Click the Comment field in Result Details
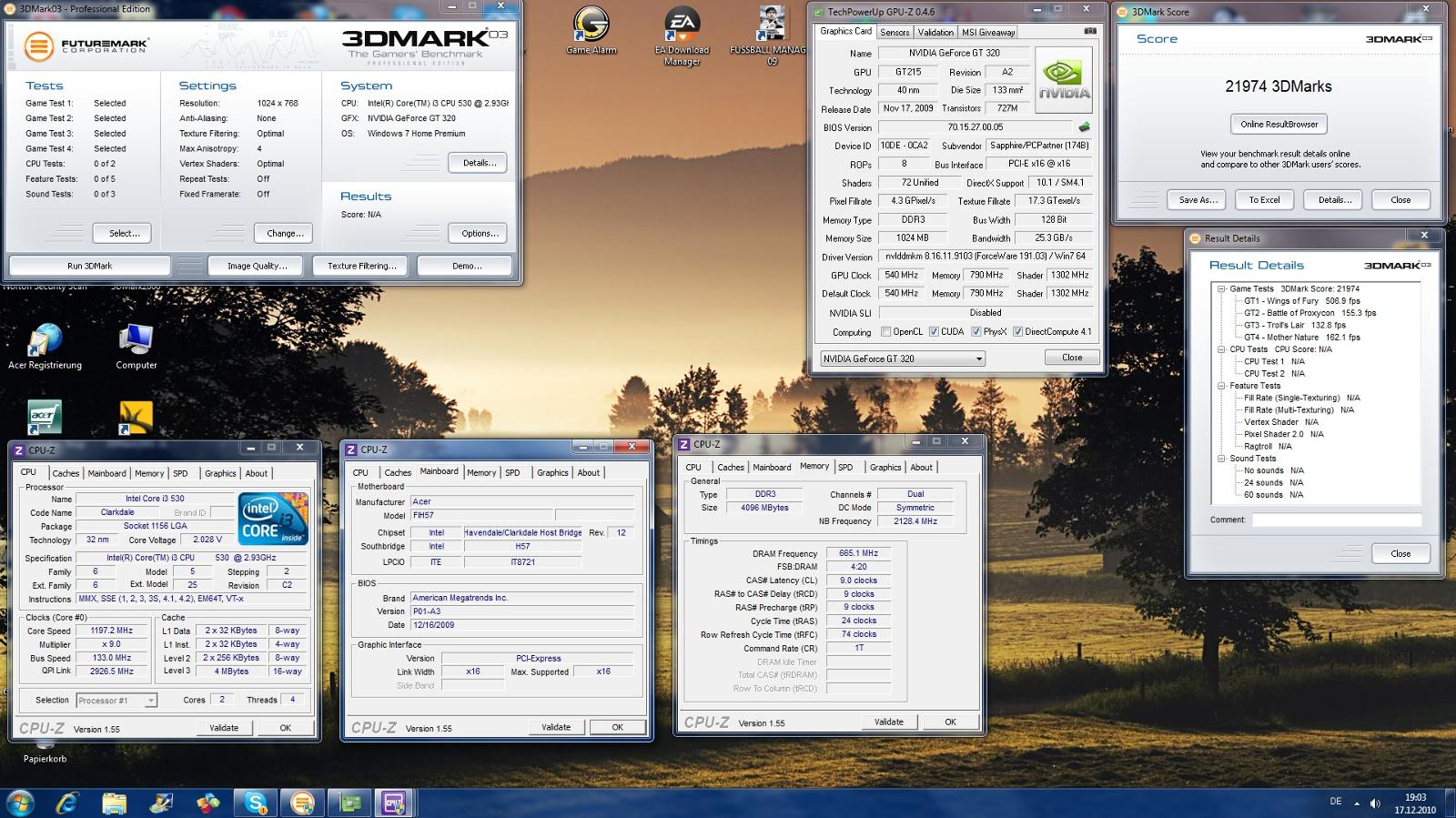This screenshot has width=1456, height=818. [1336, 520]
